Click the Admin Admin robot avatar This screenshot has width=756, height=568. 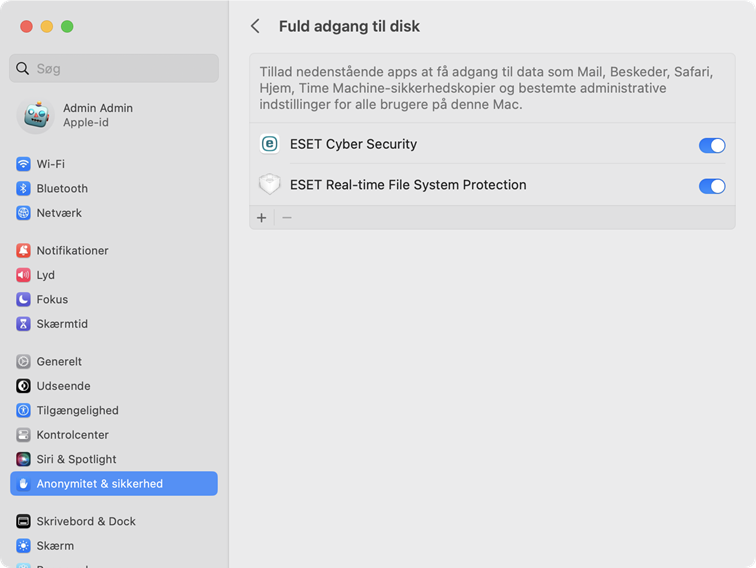36,116
